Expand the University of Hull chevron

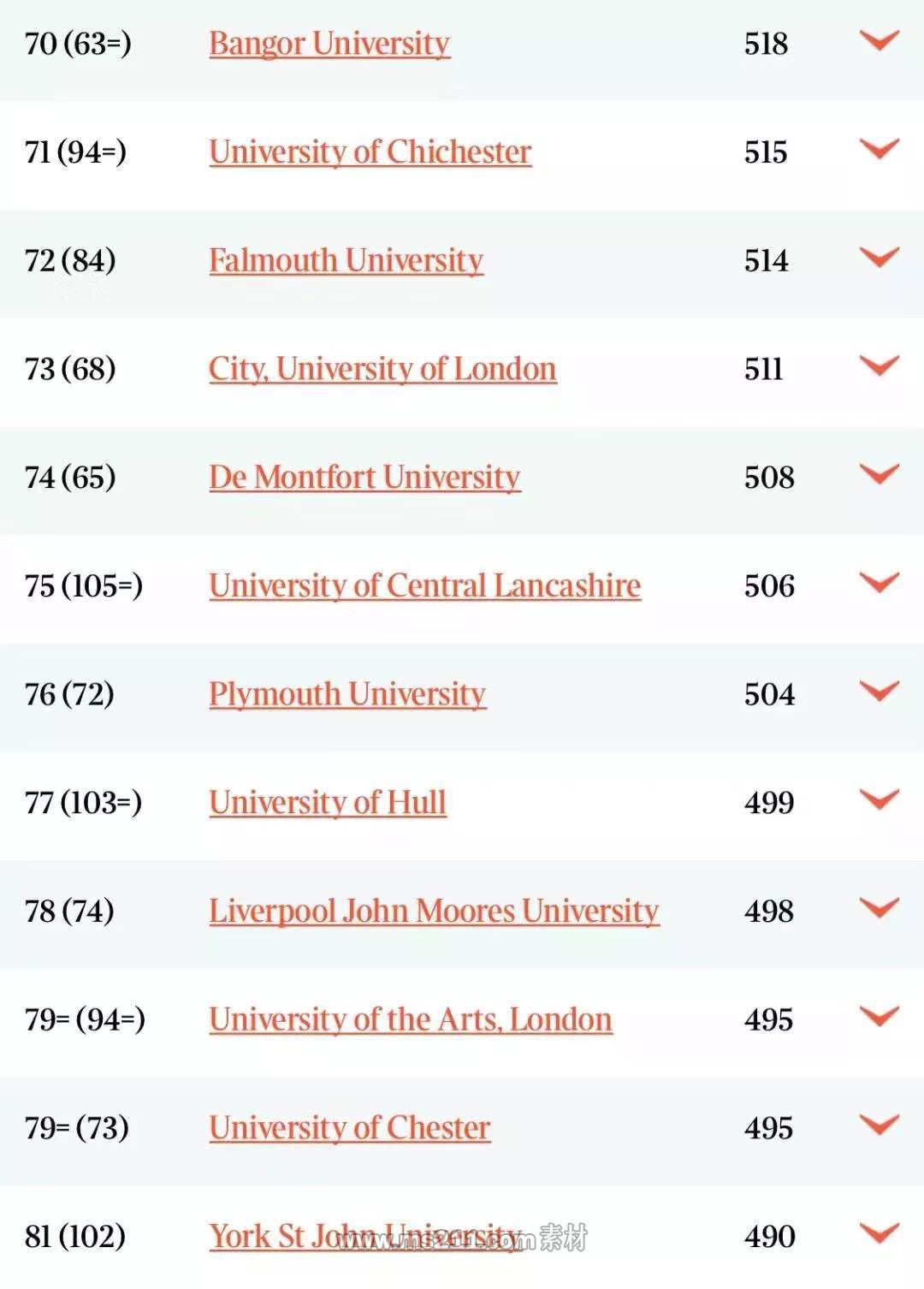(879, 799)
